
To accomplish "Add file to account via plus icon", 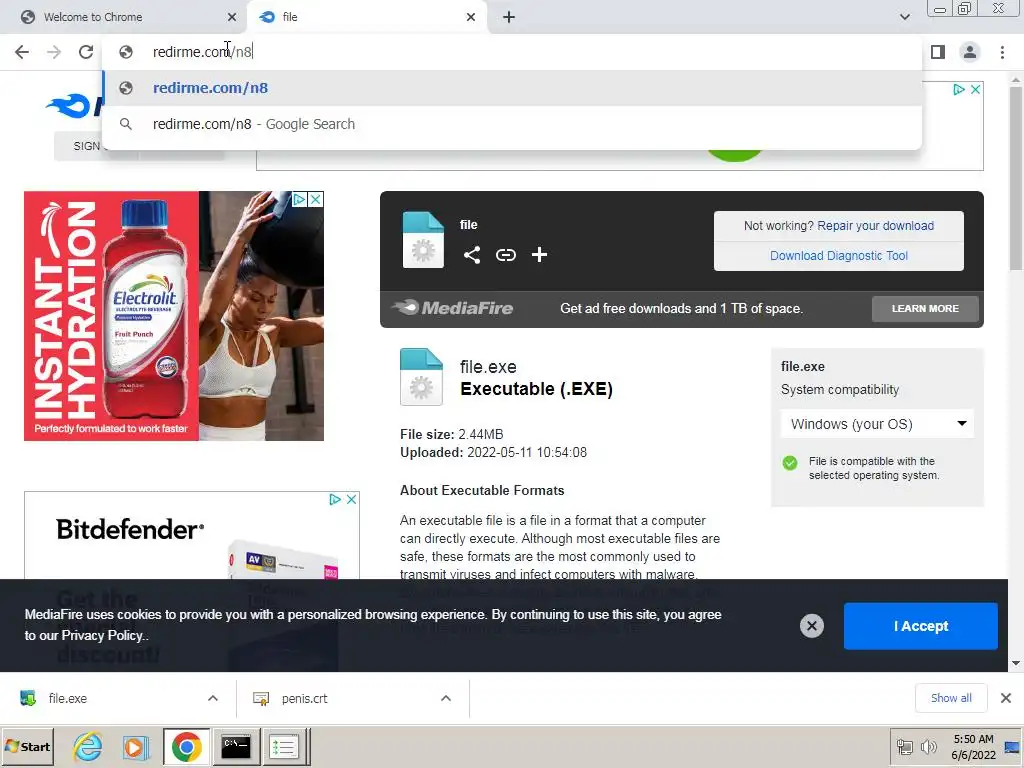I will (x=539, y=255).
